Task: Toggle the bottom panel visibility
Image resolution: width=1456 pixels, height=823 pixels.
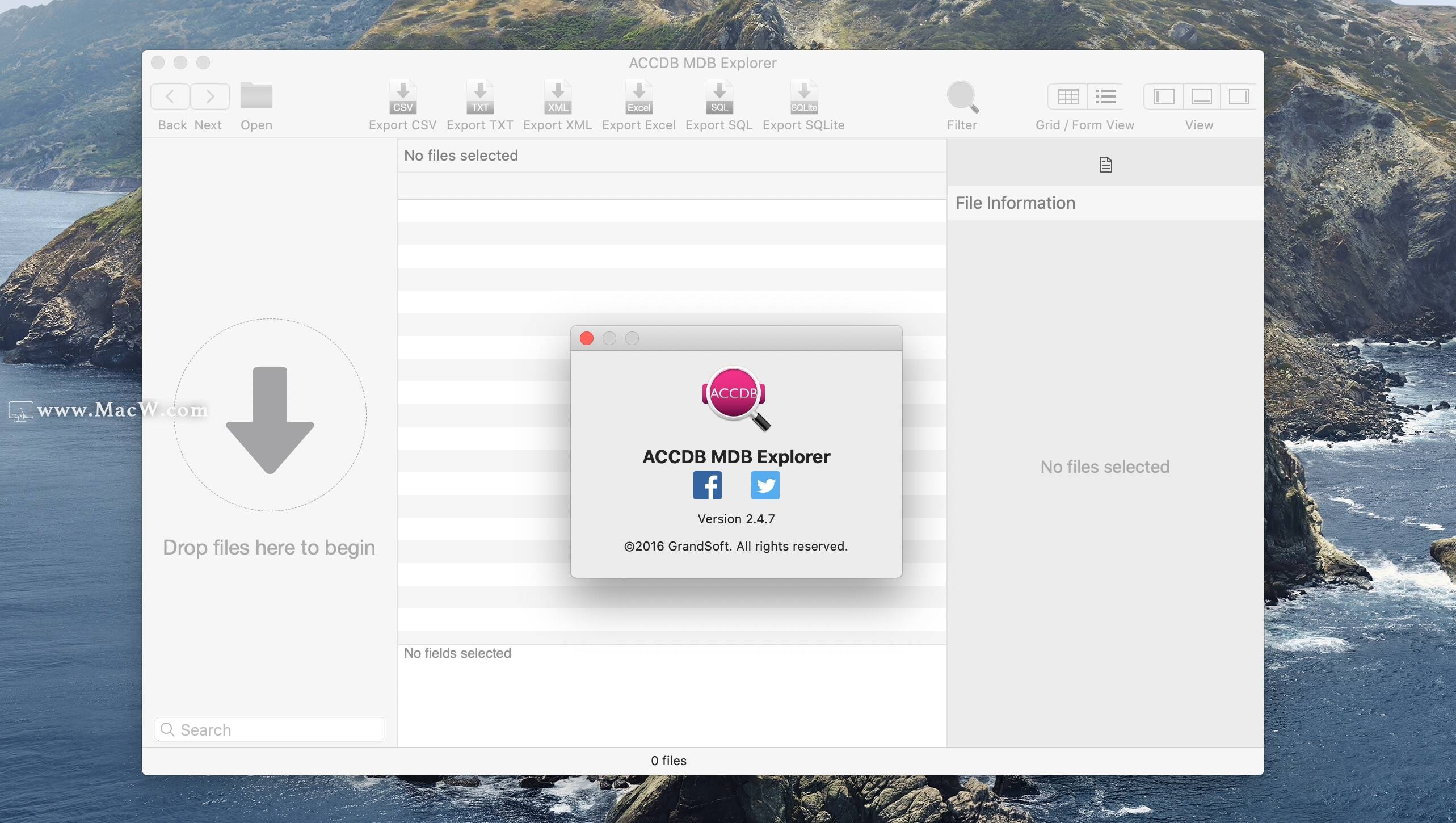Action: [1202, 96]
